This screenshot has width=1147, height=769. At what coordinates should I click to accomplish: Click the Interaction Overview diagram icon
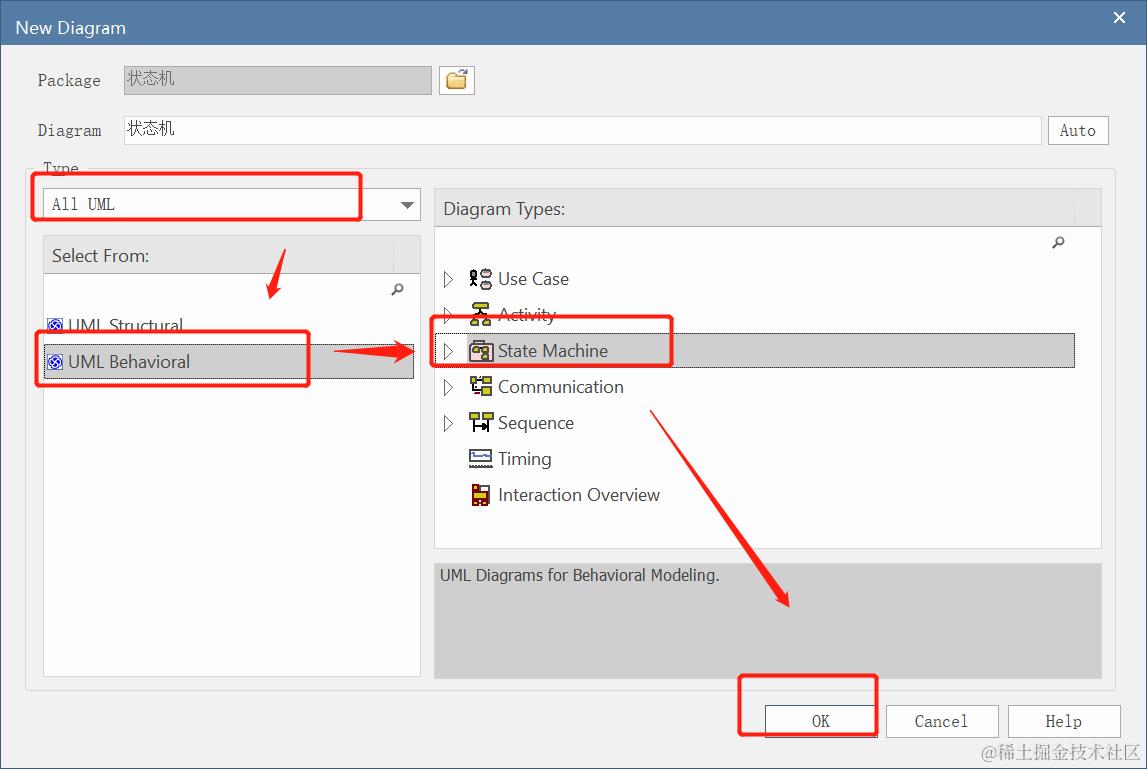click(481, 495)
